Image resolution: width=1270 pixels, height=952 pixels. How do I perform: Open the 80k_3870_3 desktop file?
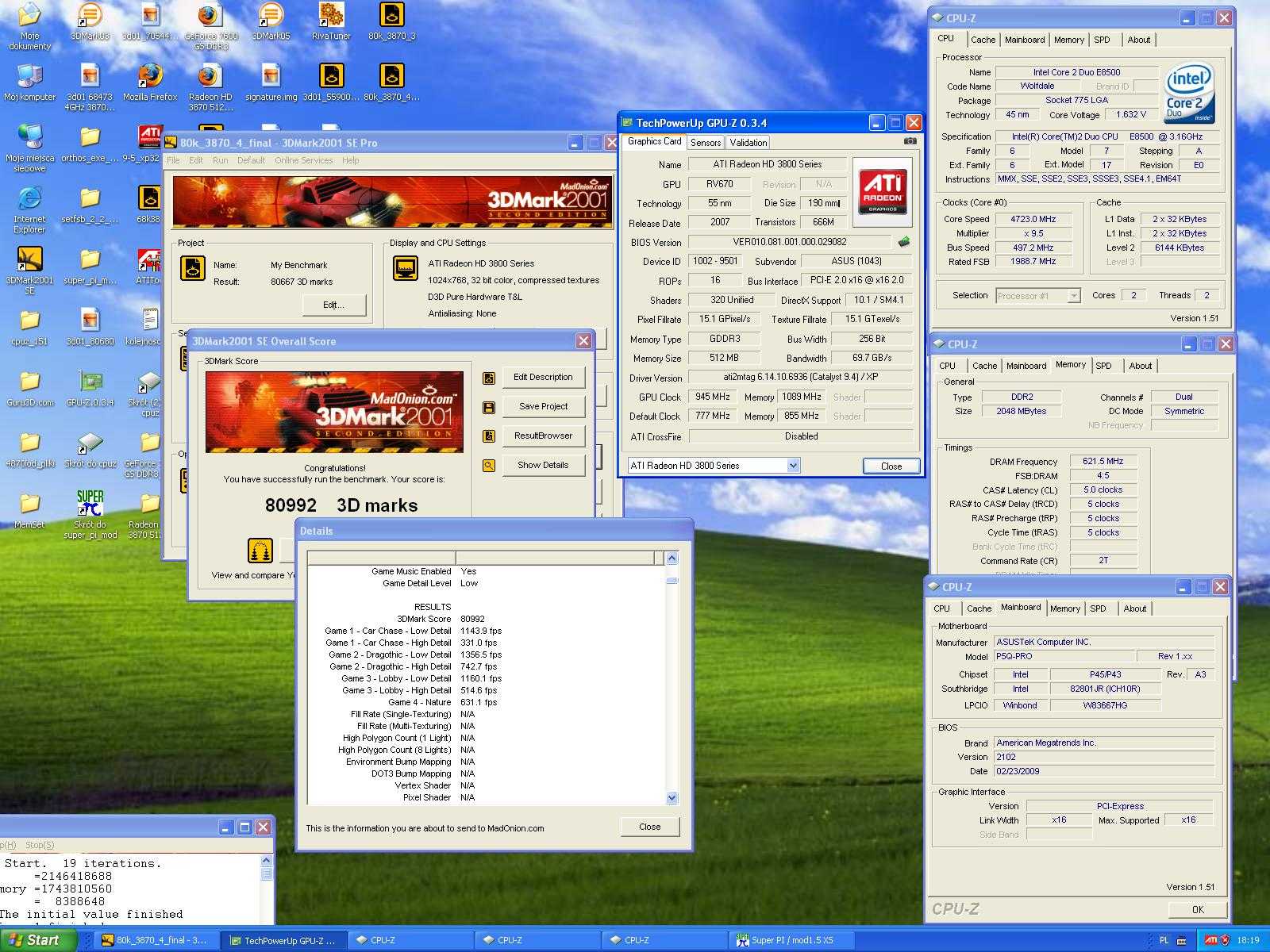coord(391,21)
